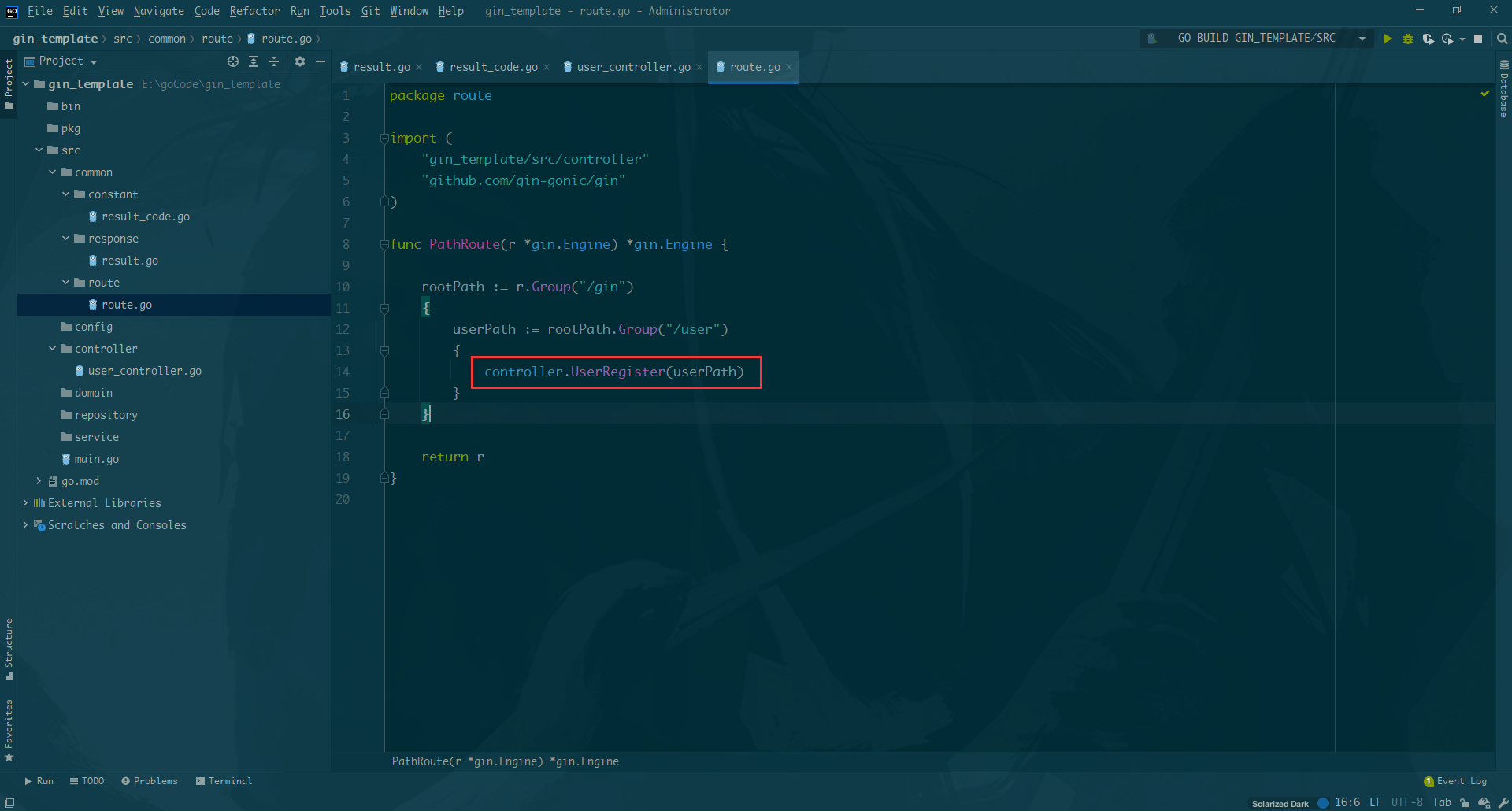Image resolution: width=1512 pixels, height=811 pixels.
Task: Open Project view mode dropdown
Action: pos(94,61)
